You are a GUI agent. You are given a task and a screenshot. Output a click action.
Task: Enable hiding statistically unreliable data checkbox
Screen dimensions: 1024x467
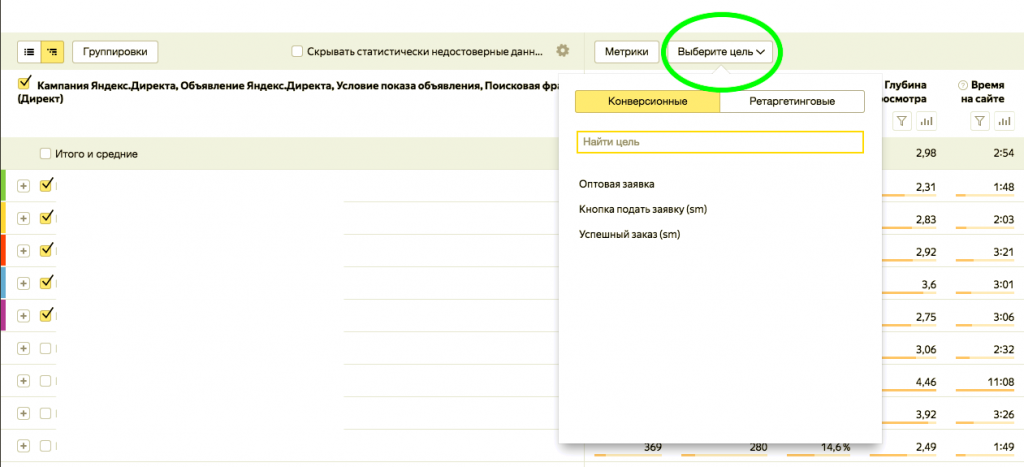point(297,51)
